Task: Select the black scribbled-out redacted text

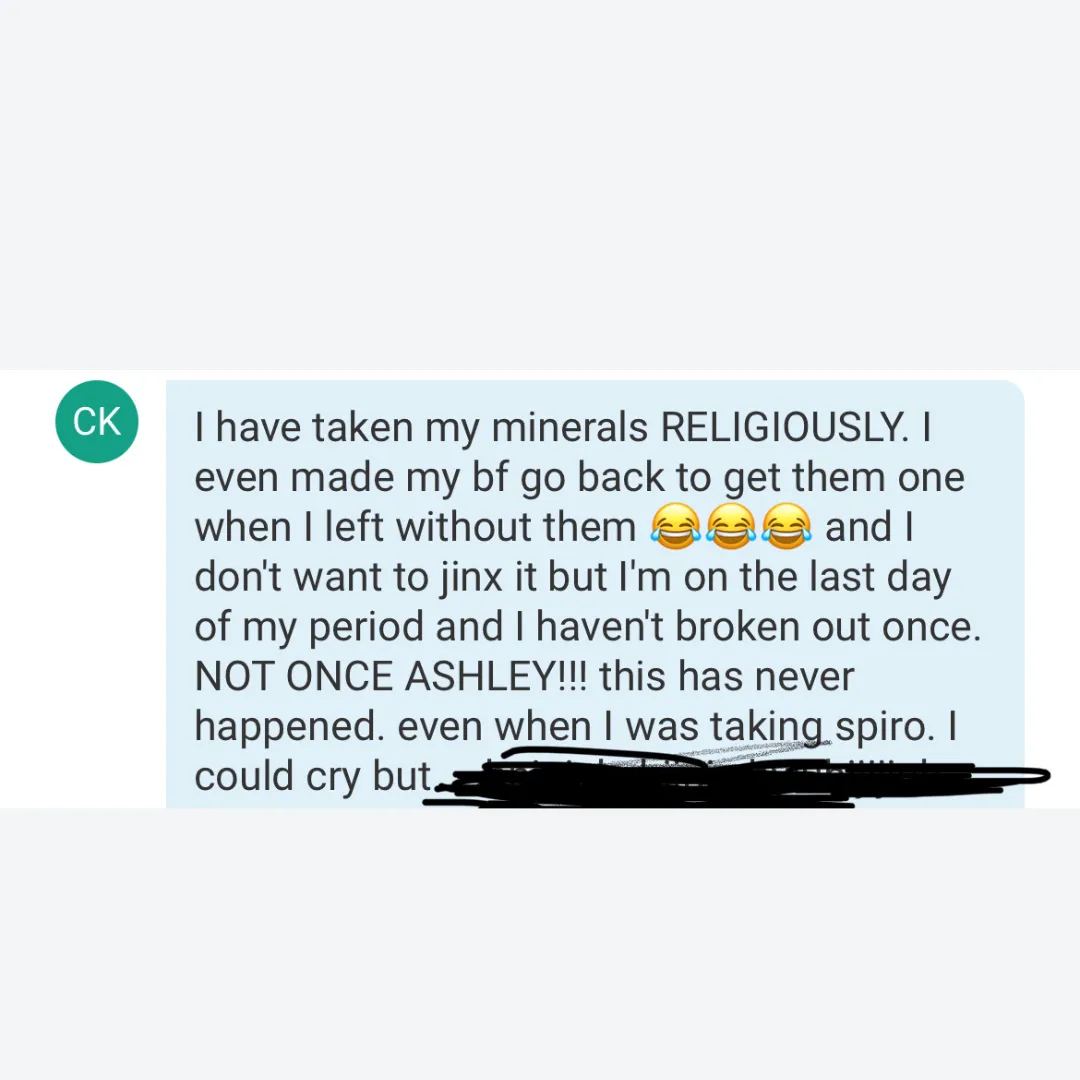Action: coord(737,777)
